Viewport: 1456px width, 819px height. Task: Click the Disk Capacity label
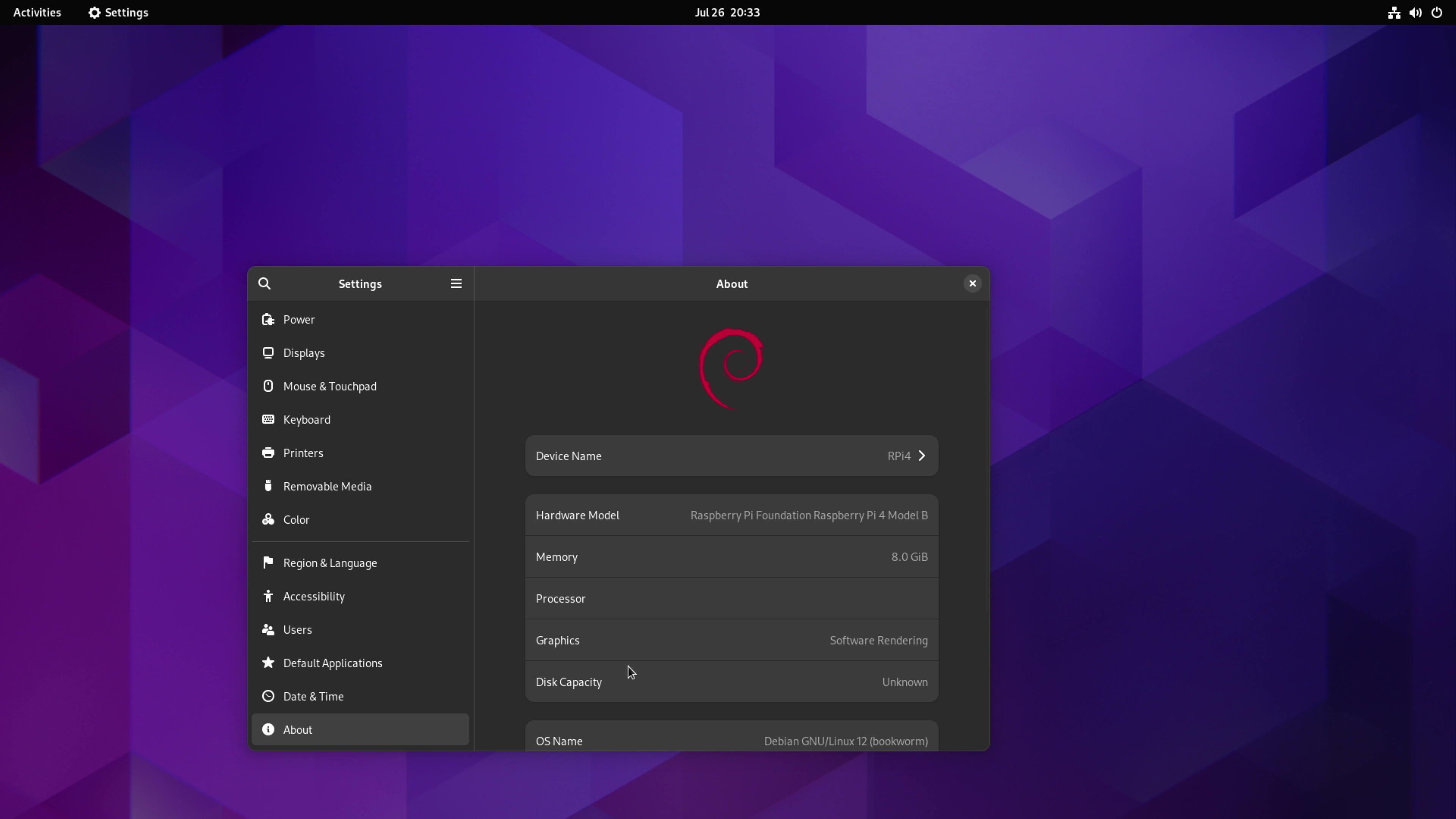point(569,682)
